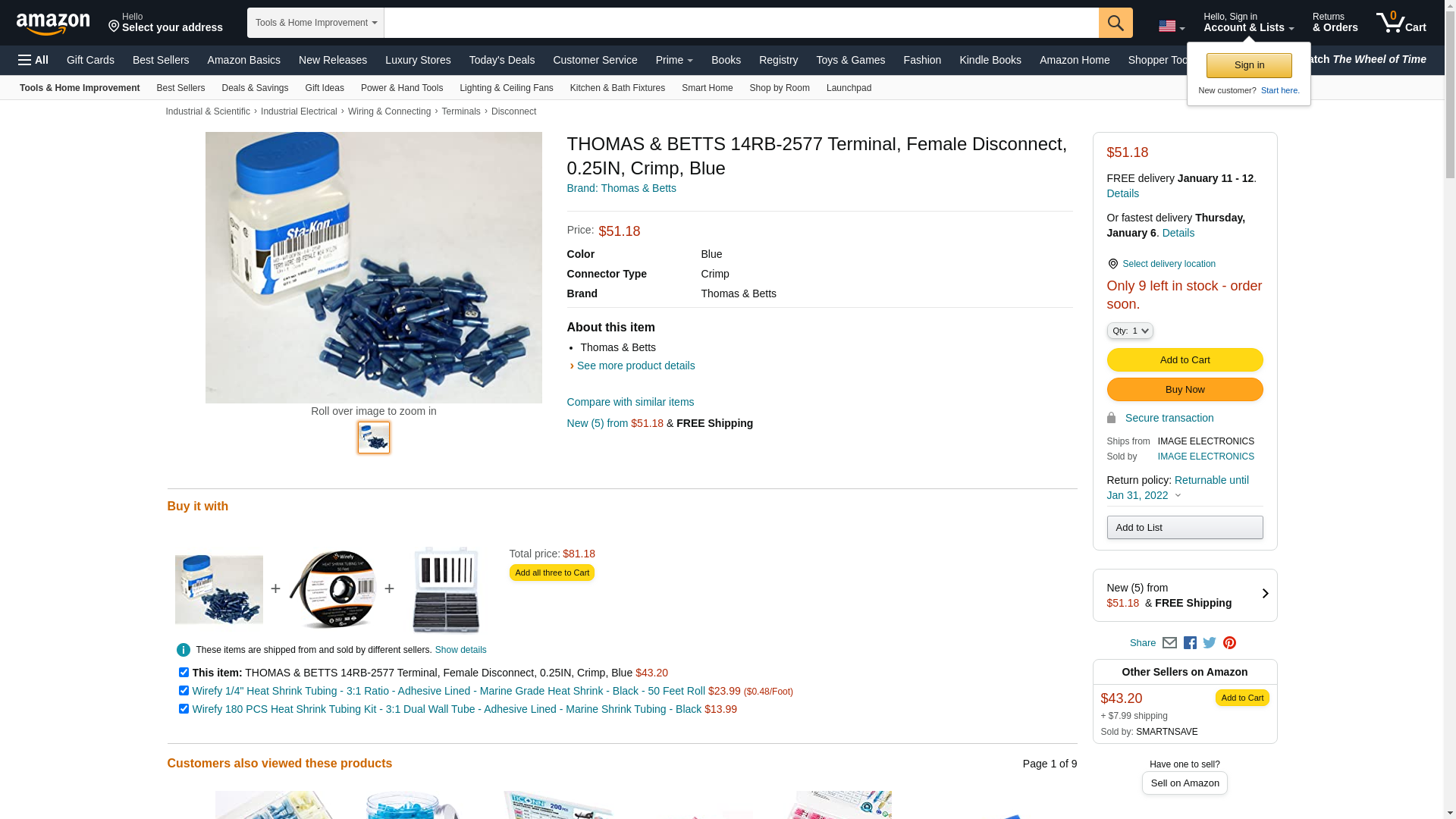The height and width of the screenshot is (819, 1456).
Task: Share the product via email icon
Action: pyautogui.click(x=1169, y=643)
